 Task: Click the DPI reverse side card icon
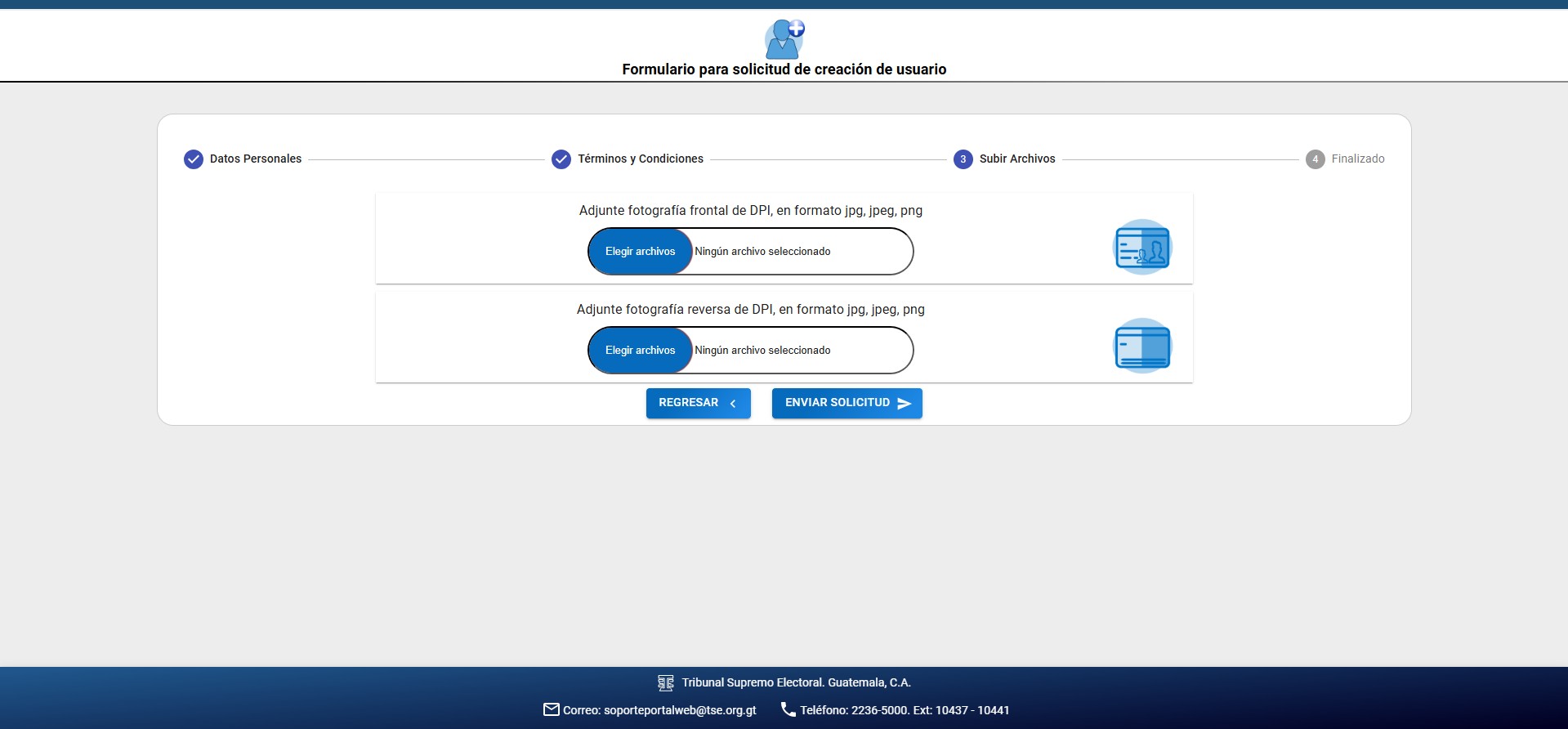pos(1142,346)
